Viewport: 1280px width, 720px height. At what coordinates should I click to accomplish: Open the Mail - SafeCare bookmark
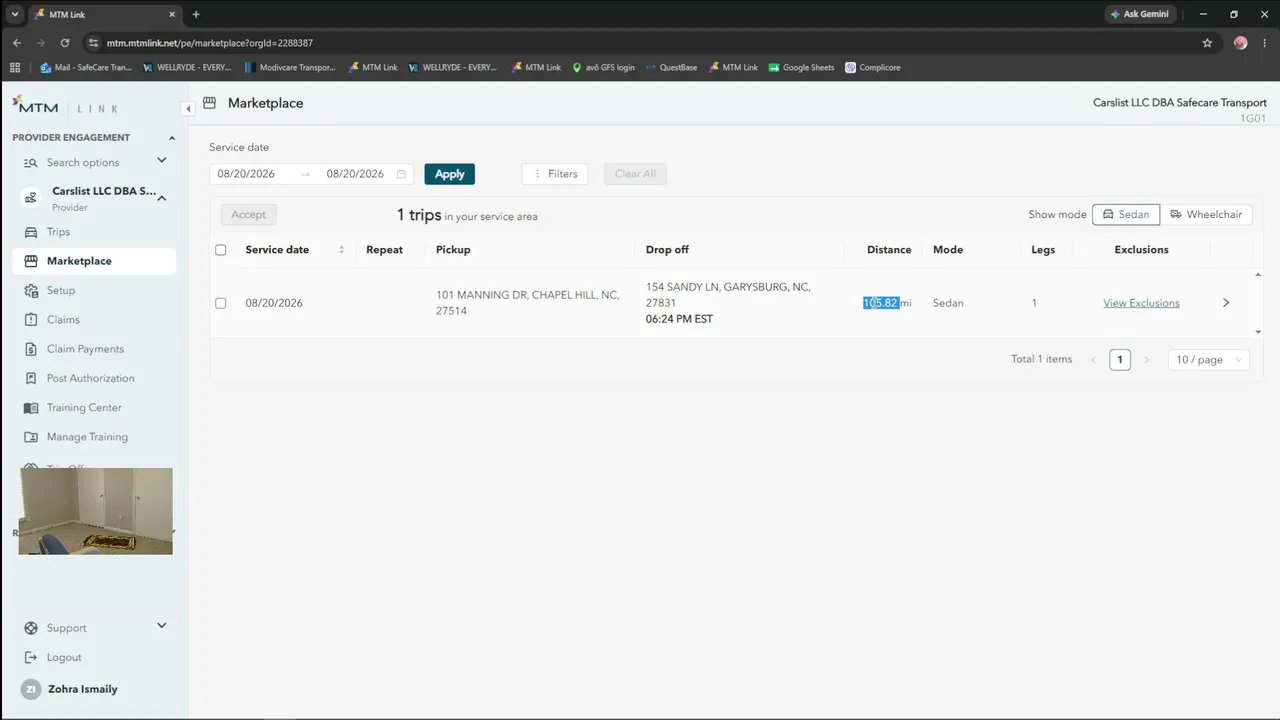click(86, 68)
